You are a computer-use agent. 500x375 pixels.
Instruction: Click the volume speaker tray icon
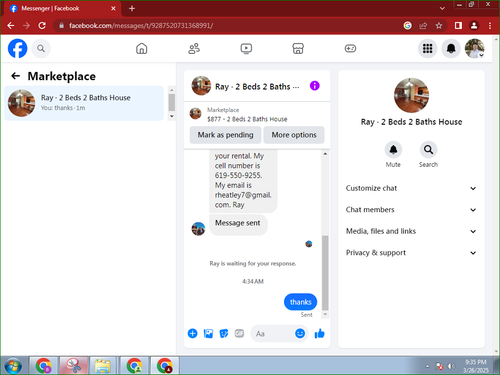coord(451,366)
